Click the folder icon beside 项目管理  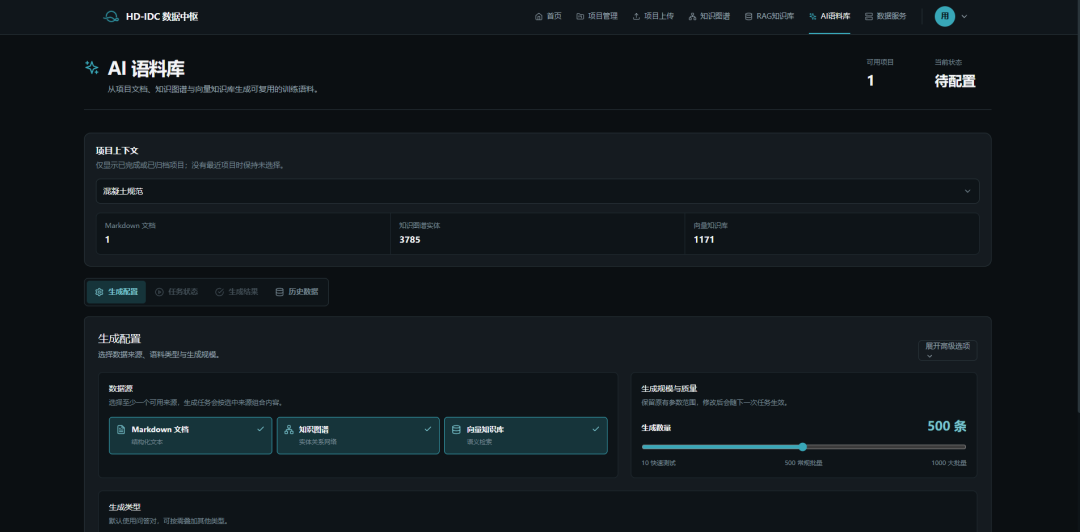coord(580,17)
